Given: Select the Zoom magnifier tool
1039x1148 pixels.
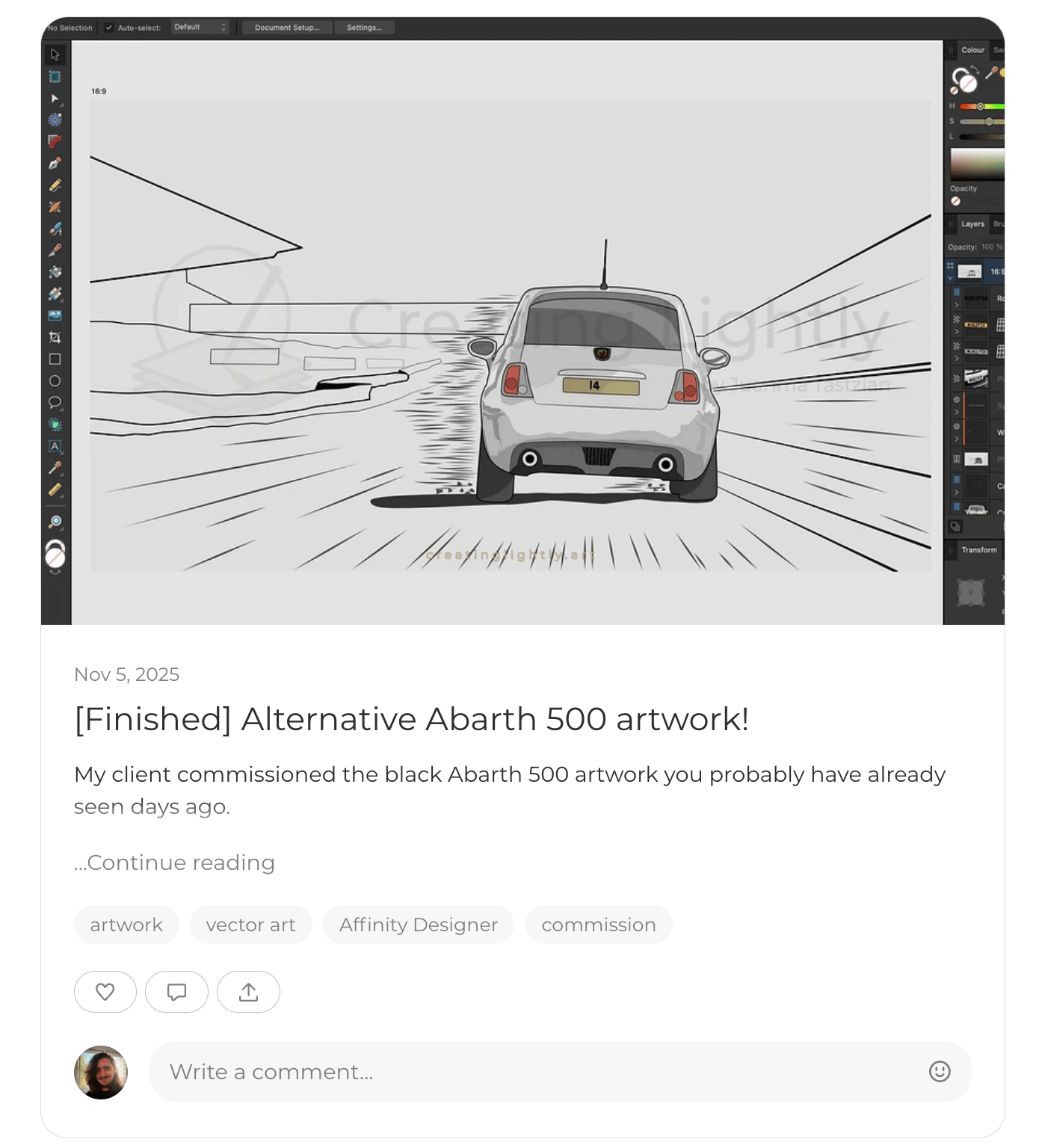Looking at the screenshot, I should click(55, 522).
